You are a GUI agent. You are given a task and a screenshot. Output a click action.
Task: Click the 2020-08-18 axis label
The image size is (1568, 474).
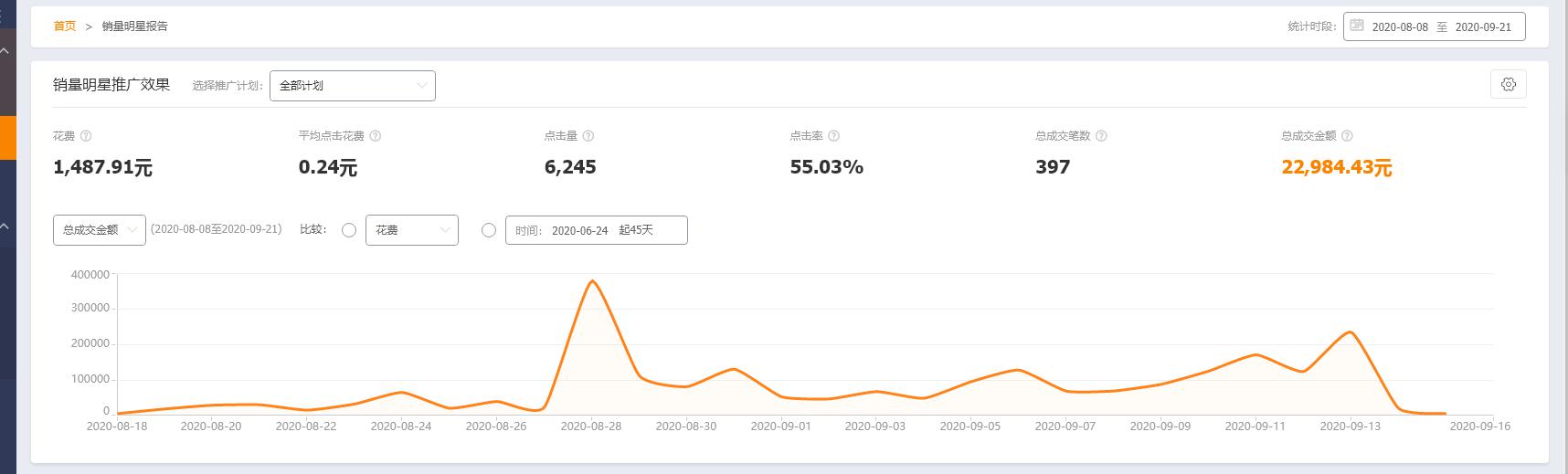click(116, 427)
